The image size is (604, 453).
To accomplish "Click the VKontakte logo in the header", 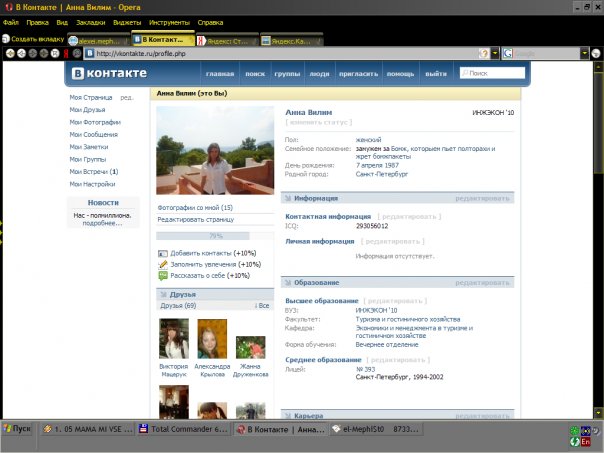I will click(x=108, y=73).
